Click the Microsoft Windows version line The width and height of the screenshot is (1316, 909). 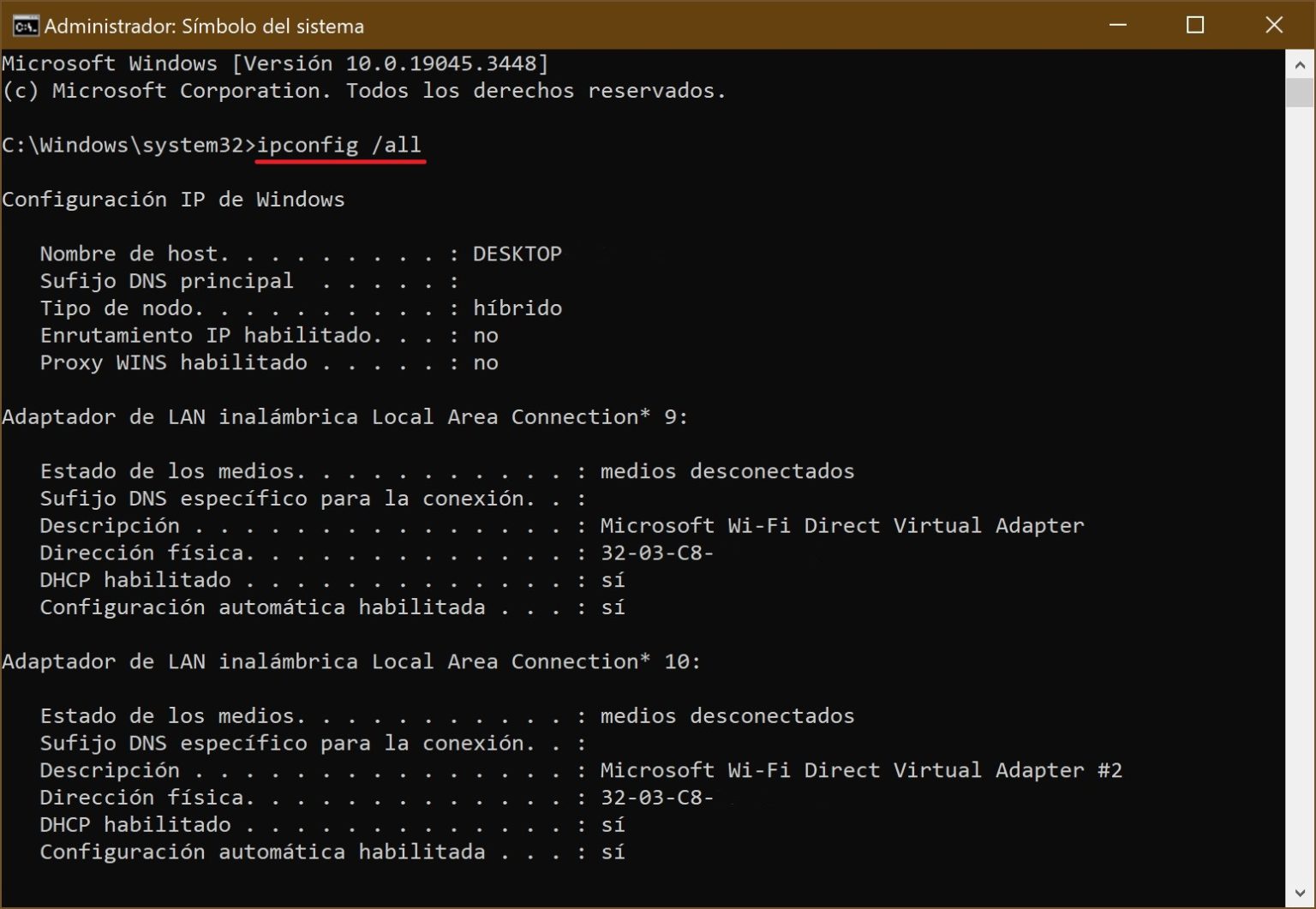pos(274,63)
